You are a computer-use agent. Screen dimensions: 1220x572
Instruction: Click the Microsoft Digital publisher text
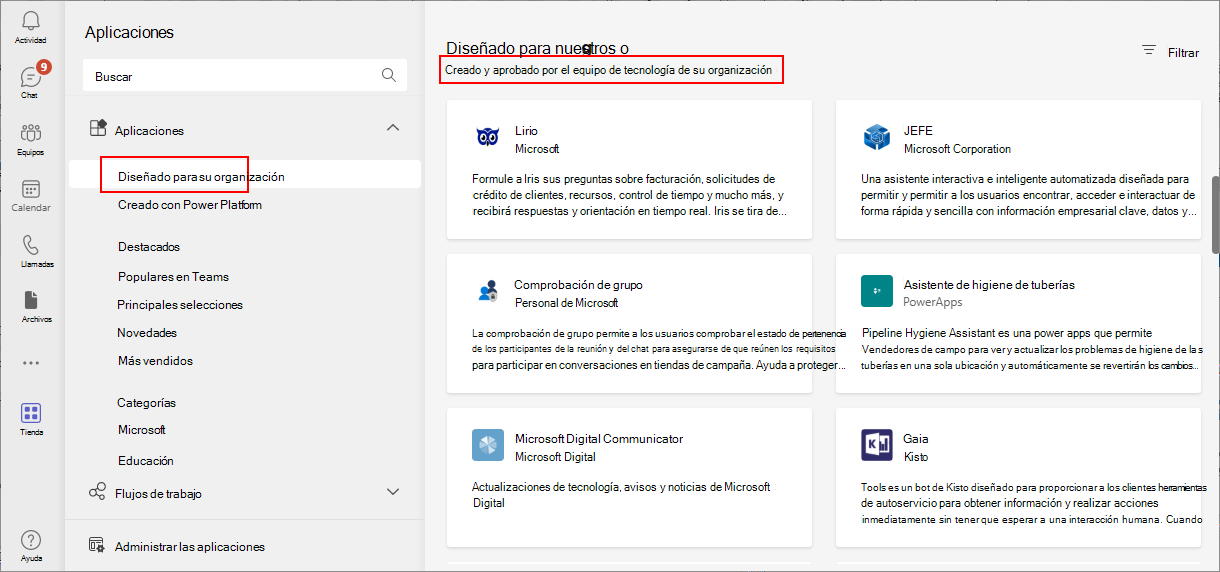pos(555,457)
